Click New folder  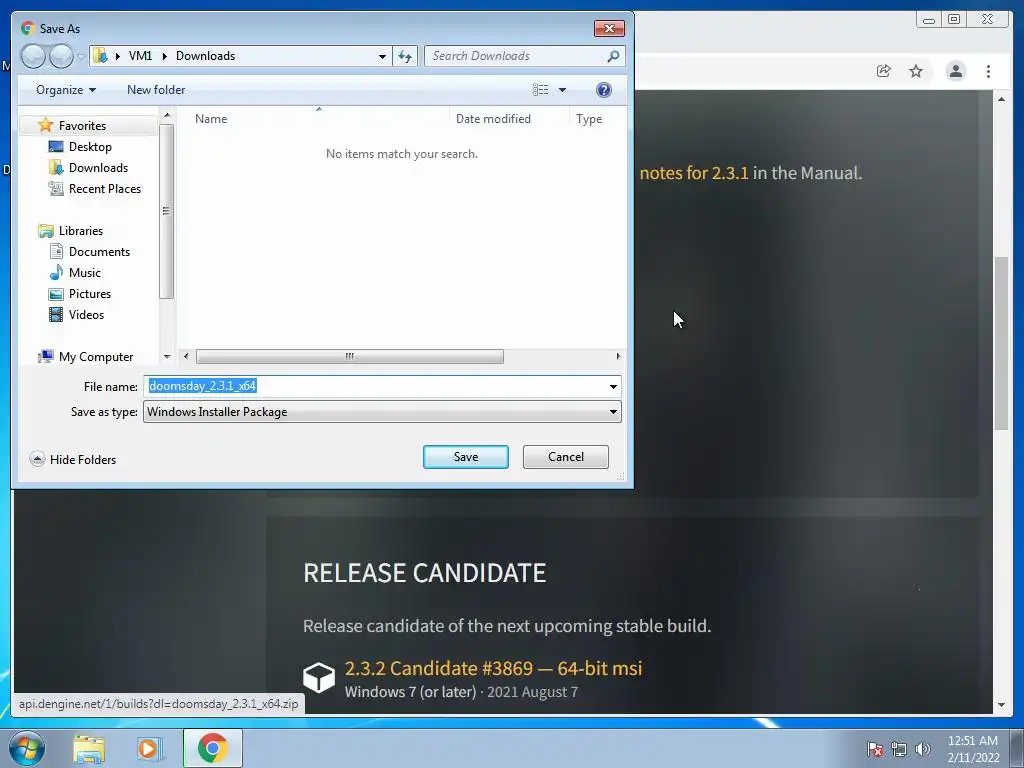click(x=156, y=89)
